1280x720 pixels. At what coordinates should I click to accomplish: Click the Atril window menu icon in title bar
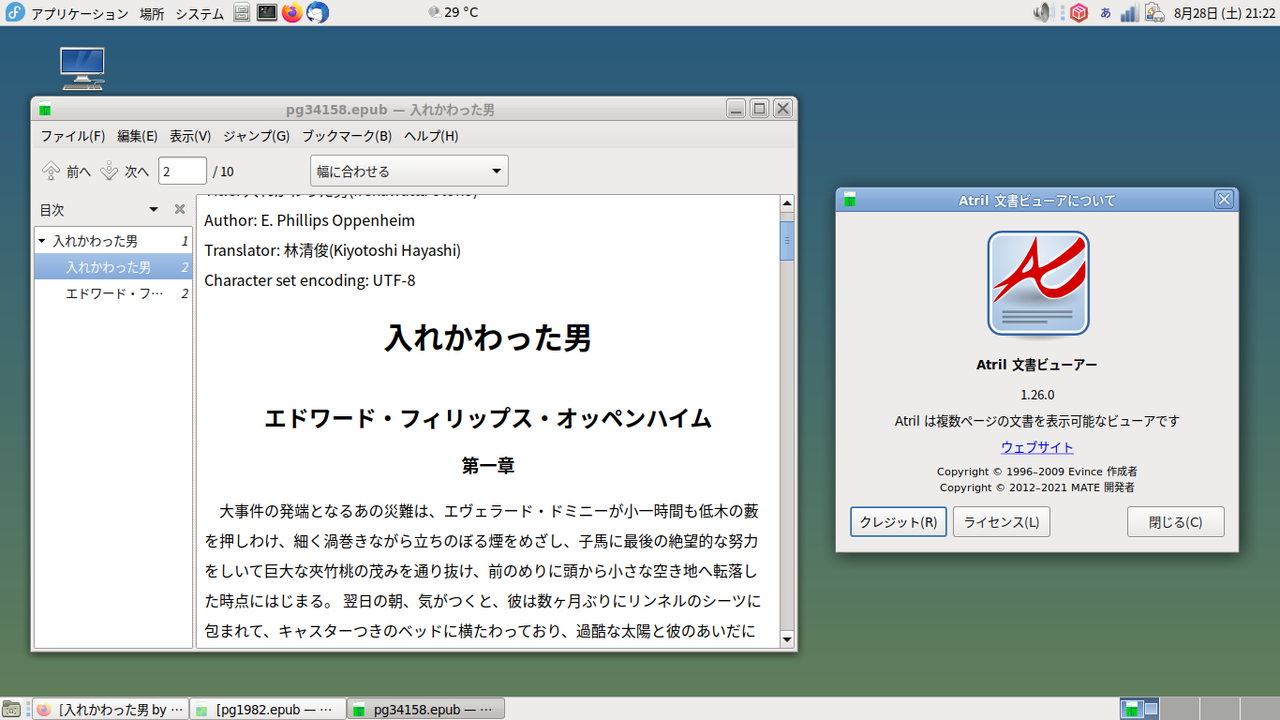pyautogui.click(x=45, y=109)
